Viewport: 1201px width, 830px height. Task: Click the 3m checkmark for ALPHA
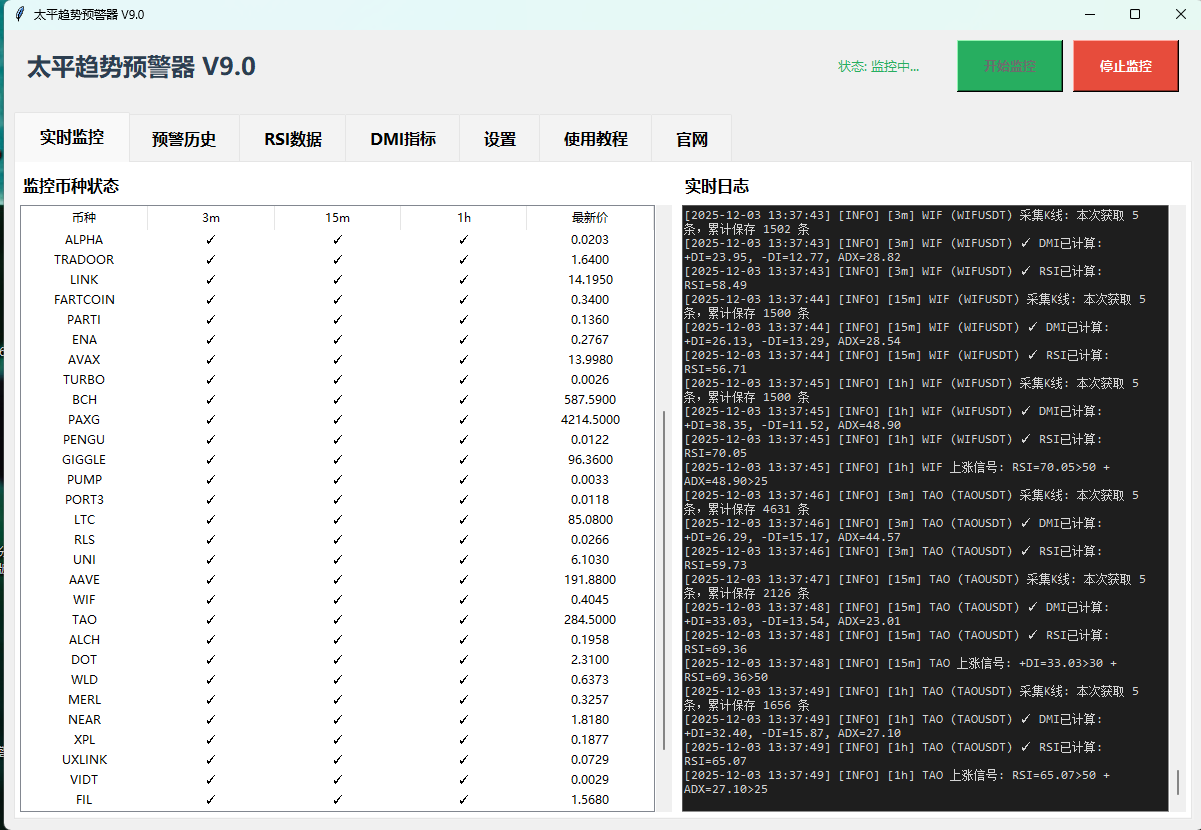[x=210, y=240]
